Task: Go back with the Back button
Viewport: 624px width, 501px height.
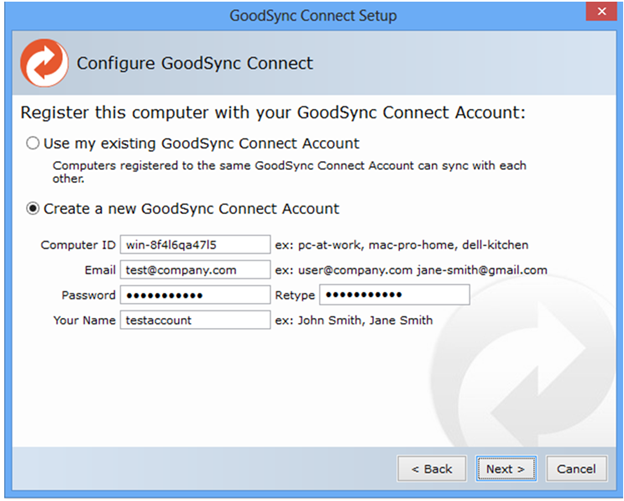Action: [x=431, y=468]
